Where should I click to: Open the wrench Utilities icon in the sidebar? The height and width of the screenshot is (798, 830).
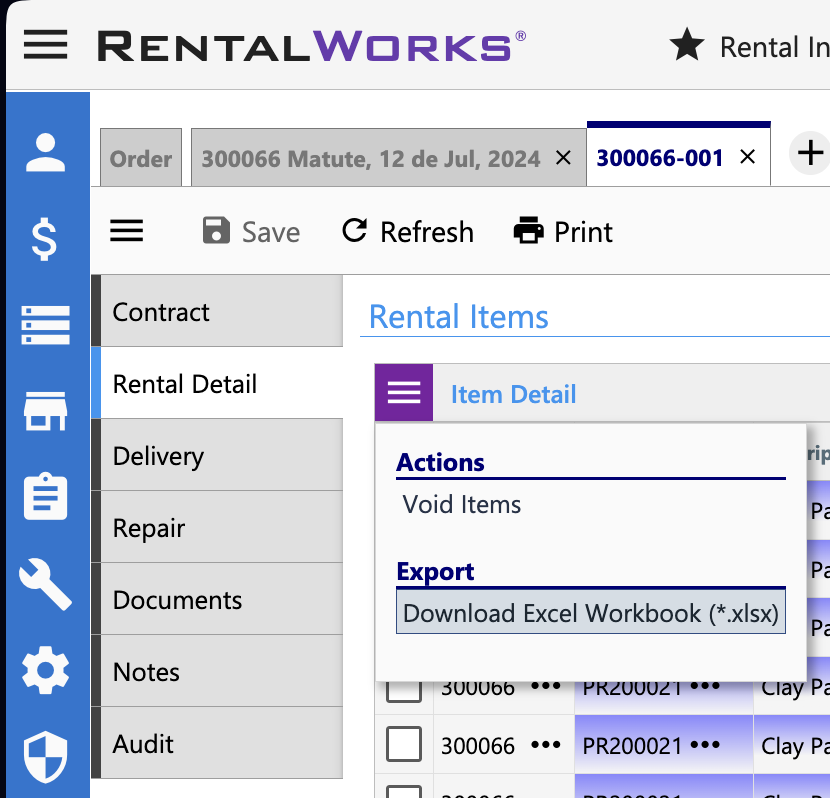(46, 584)
